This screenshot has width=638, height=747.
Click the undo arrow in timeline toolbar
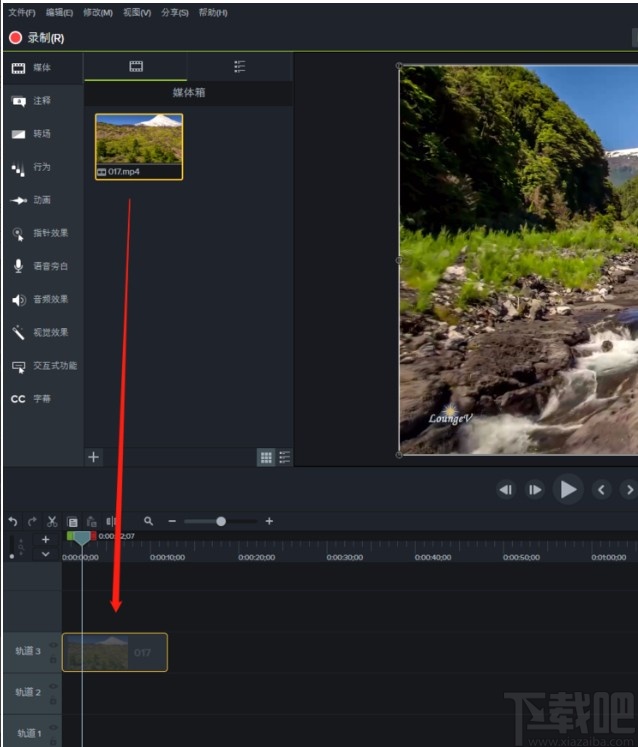(13, 521)
